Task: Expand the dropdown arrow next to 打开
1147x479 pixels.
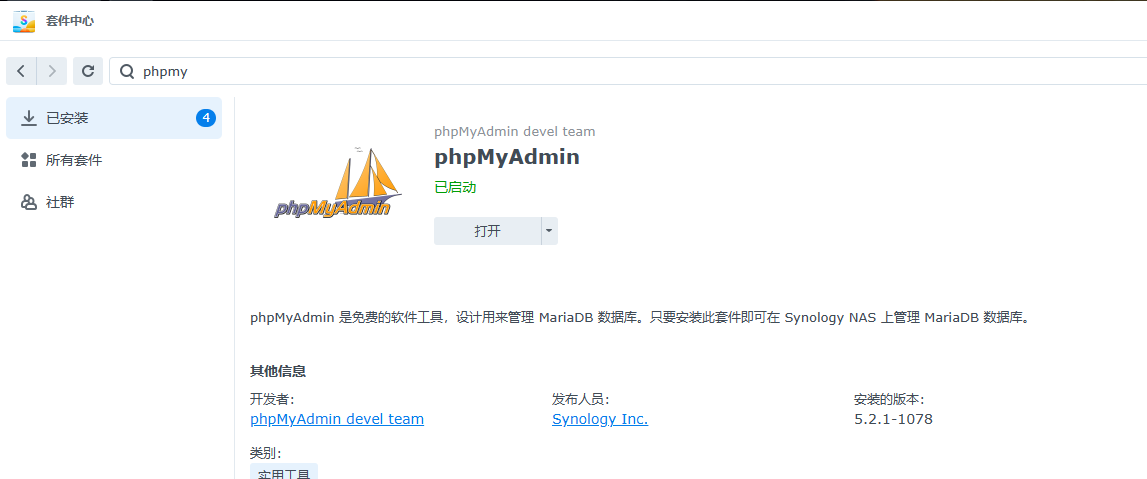Action: tap(549, 231)
